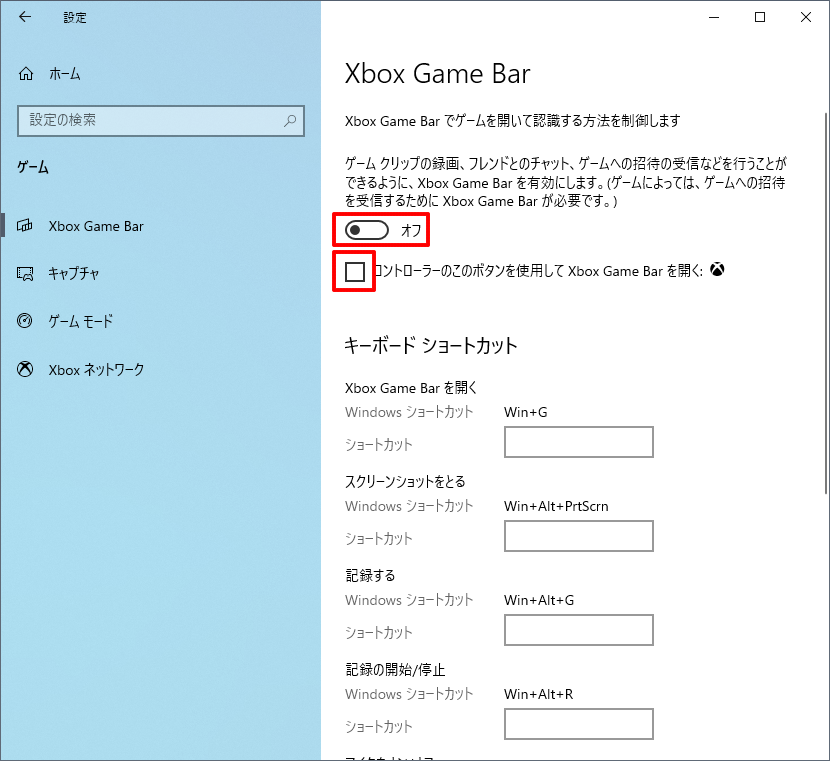Click the ゲーム モード sidebar icon
Screen dimensions: 830x761
coord(25,321)
